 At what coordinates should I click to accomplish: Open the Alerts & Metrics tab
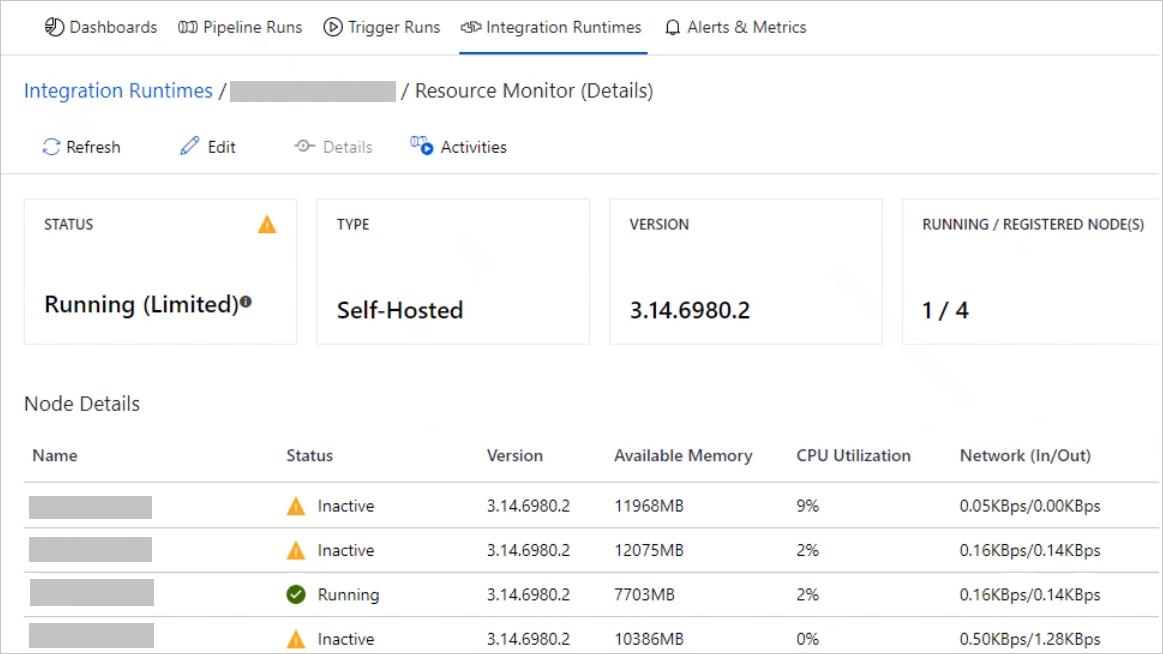[x=735, y=27]
